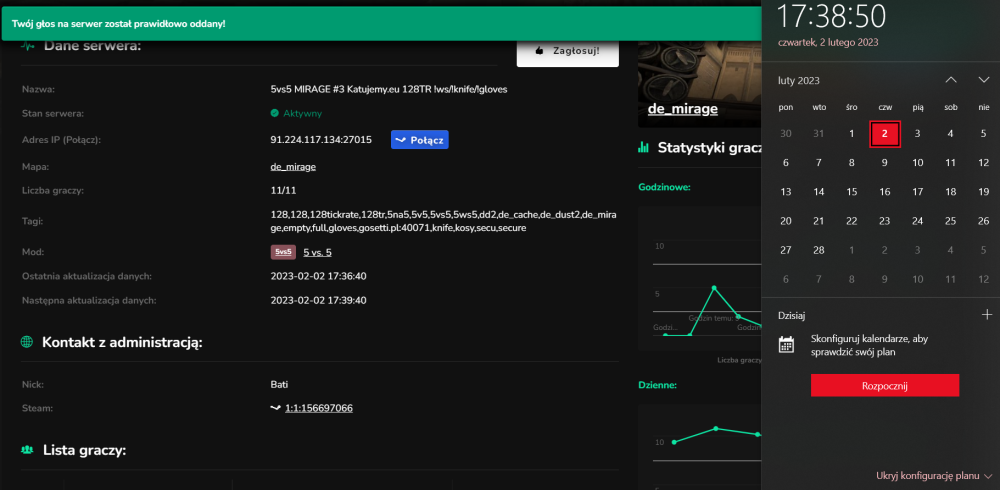Click the plus icon to add an event
This screenshot has height=490, width=1000.
click(x=987, y=315)
